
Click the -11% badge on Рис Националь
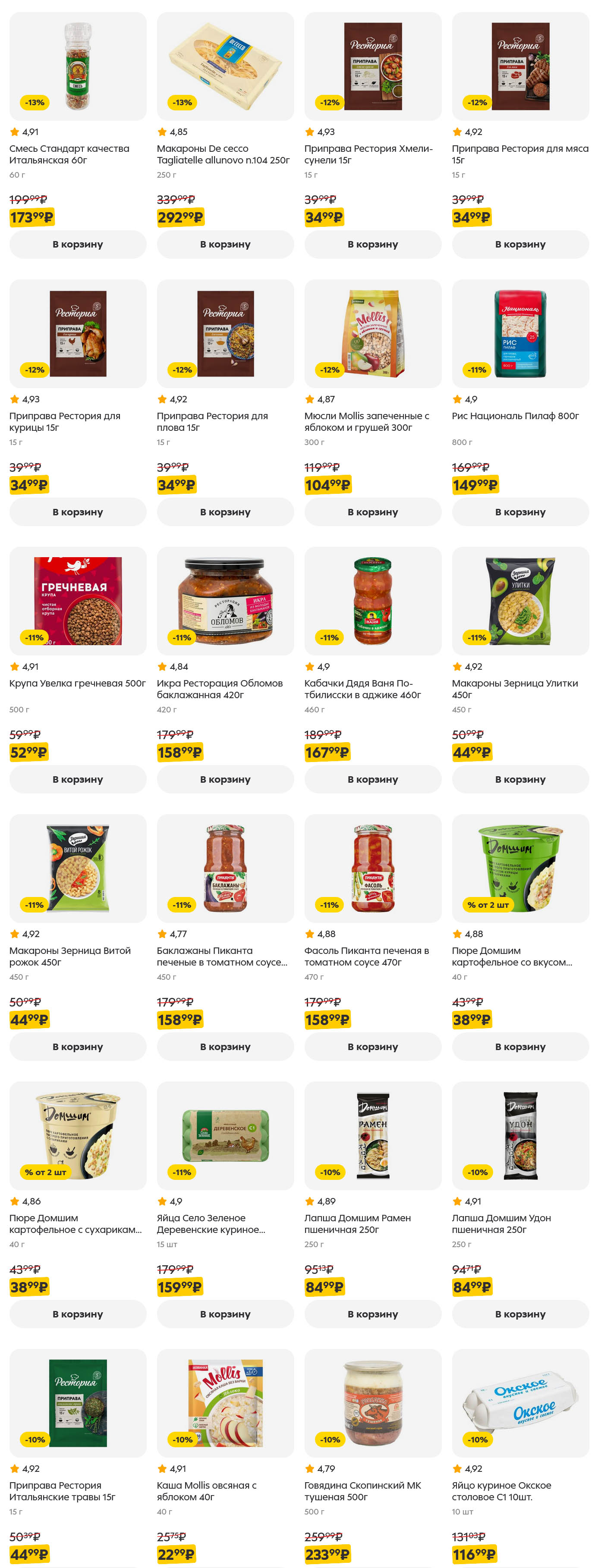pyautogui.click(x=477, y=370)
